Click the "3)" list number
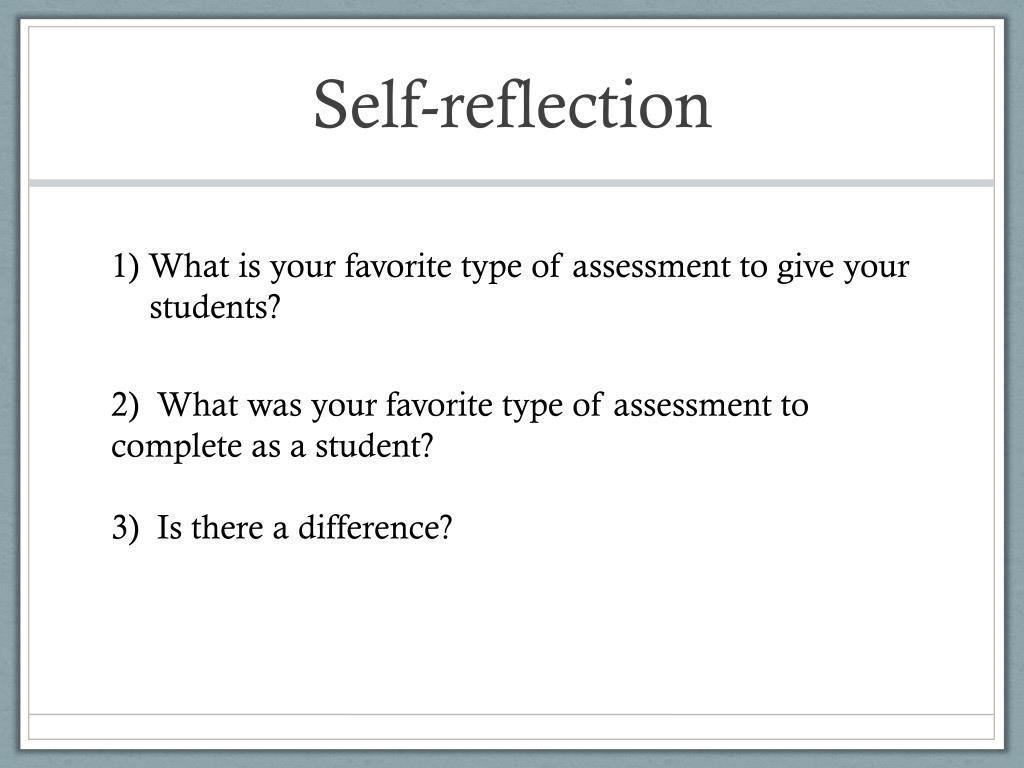Screen dimensions: 1024x768 (125, 528)
